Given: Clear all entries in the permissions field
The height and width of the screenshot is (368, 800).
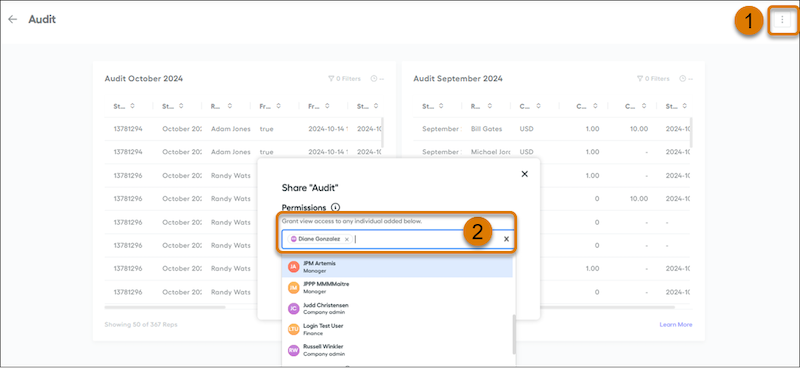Looking at the screenshot, I should (x=507, y=239).
